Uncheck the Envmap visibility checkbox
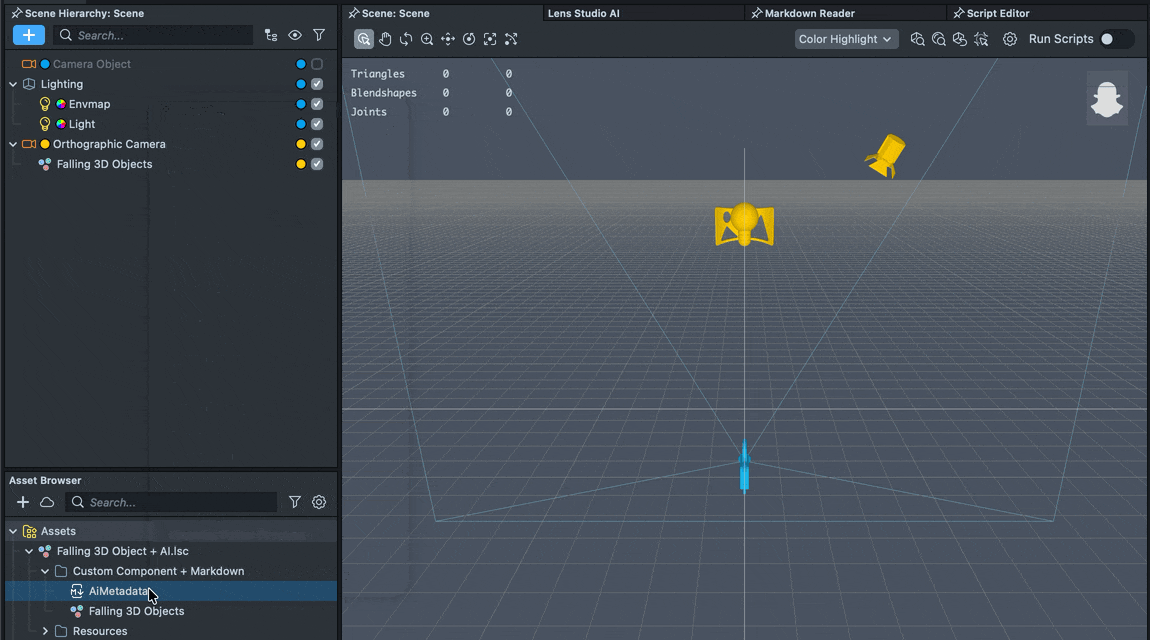Screen dimensions: 1150x640 (317, 104)
